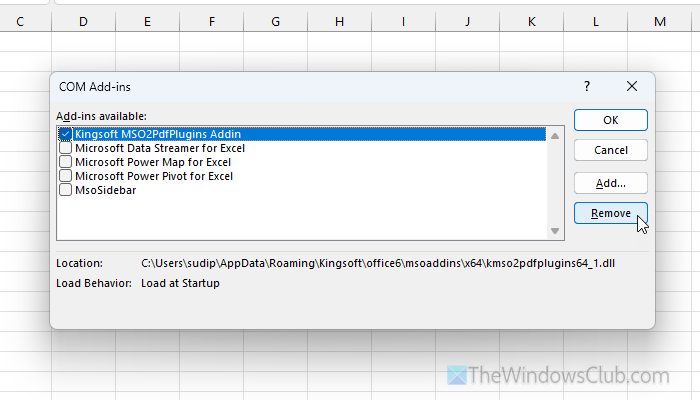Click add-in list scroll down arrow
The width and height of the screenshot is (700, 400).
(555, 231)
